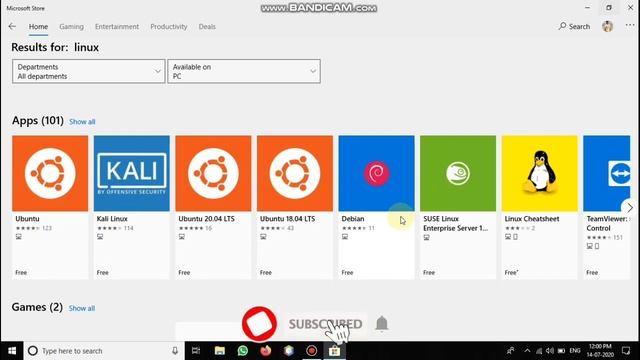Click the Ubuntu 18.04 LTS title text
This screenshot has height=360, width=640.
(287, 219)
